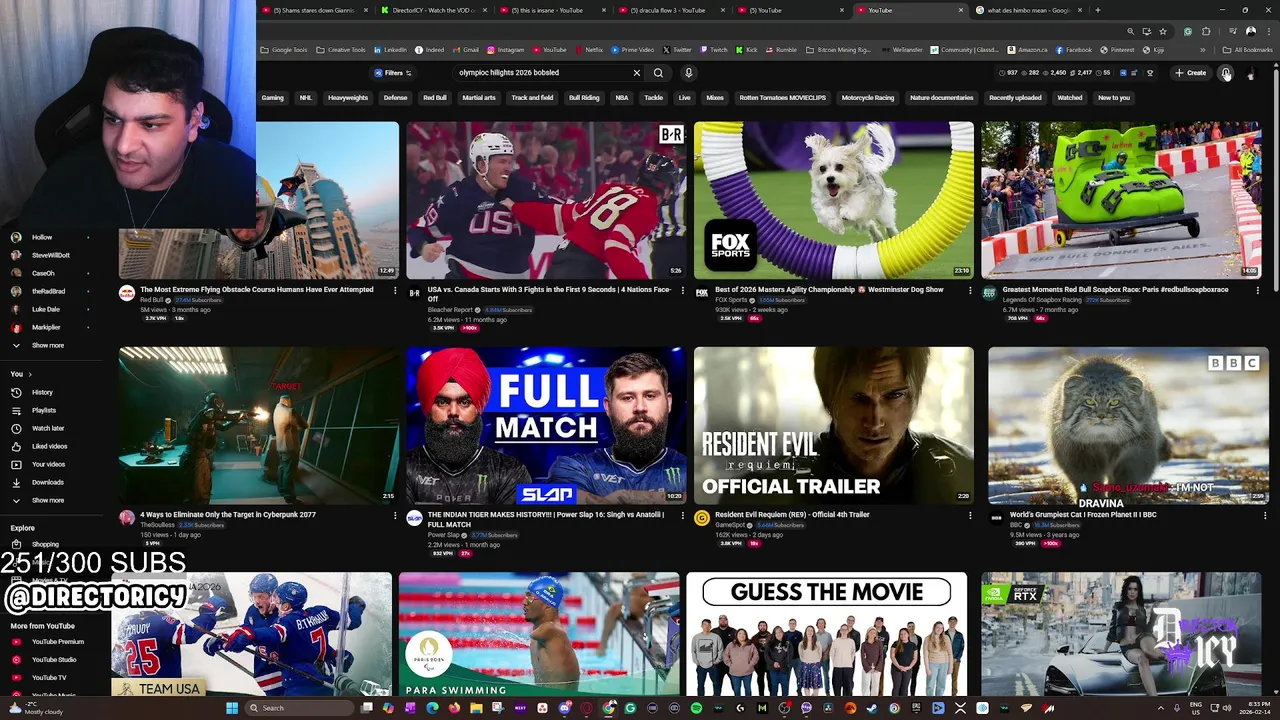Select the Heavyweights chip
The width and height of the screenshot is (1280, 720).
[x=348, y=98]
